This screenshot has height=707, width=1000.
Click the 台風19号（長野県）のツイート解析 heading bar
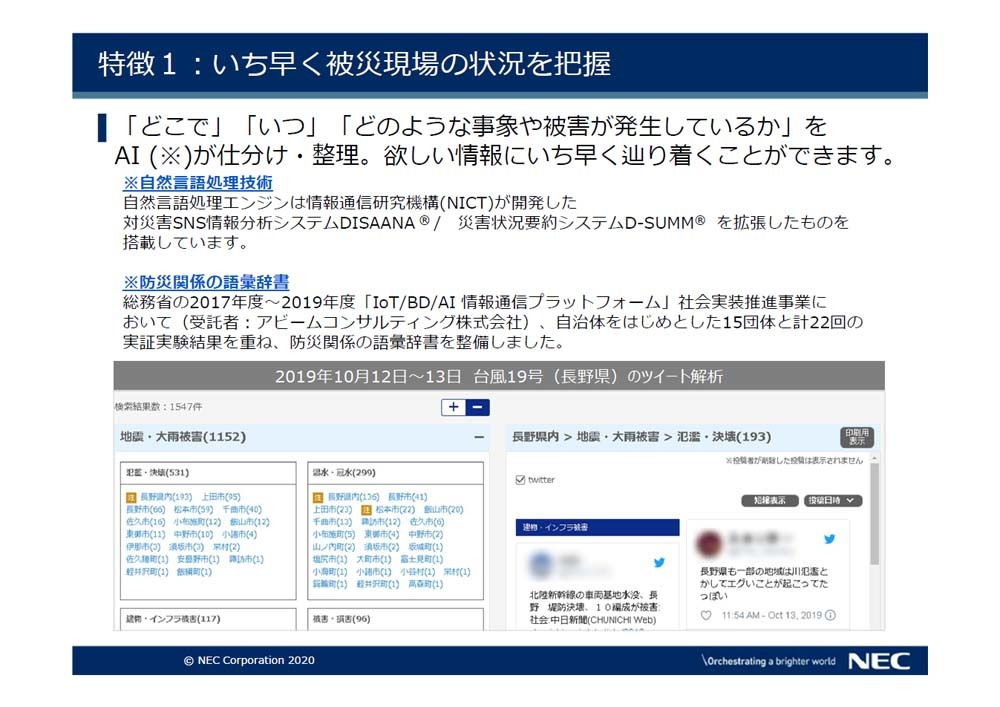pyautogui.click(x=499, y=376)
